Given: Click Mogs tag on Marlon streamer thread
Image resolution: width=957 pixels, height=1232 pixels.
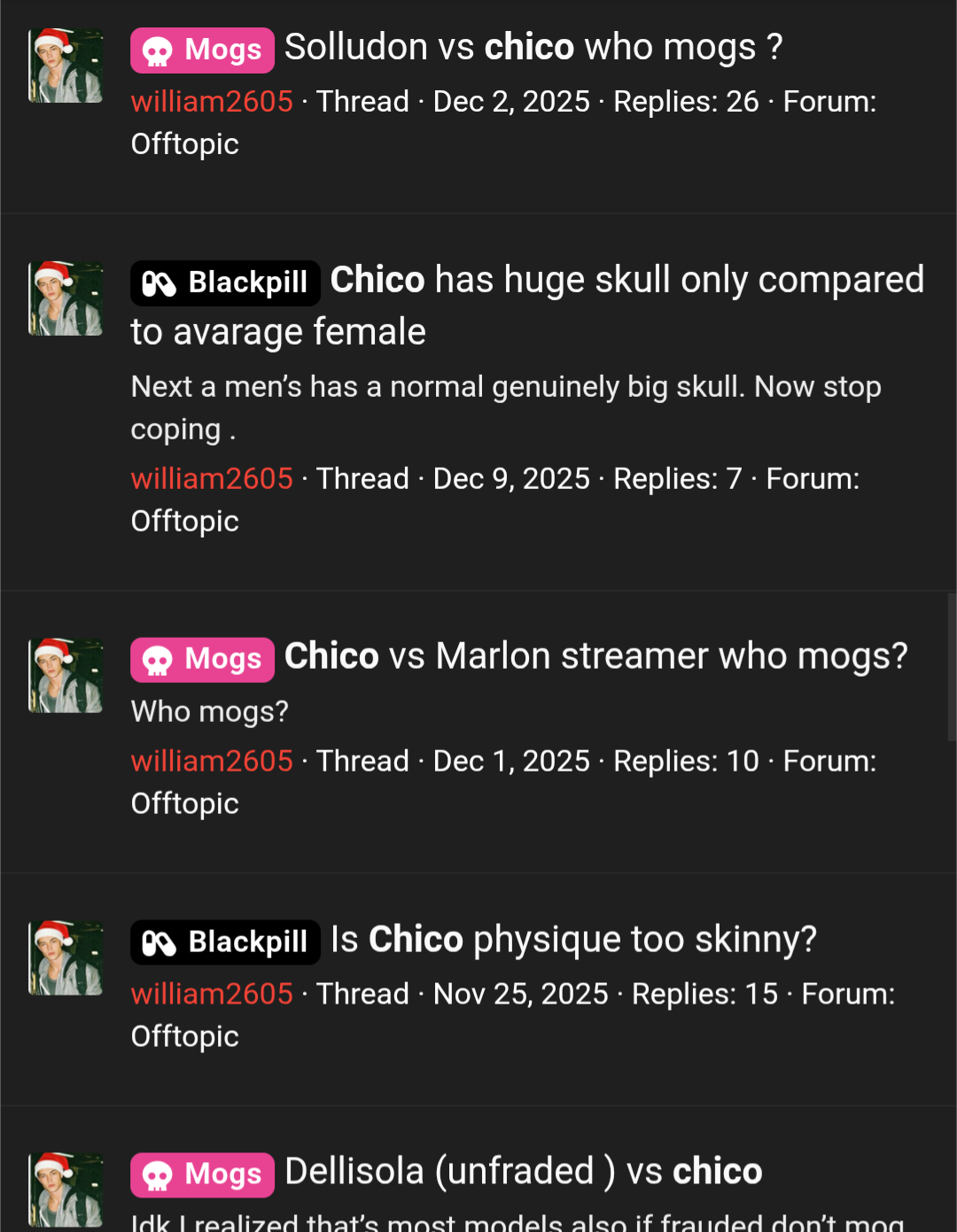Looking at the screenshot, I should (202, 659).
